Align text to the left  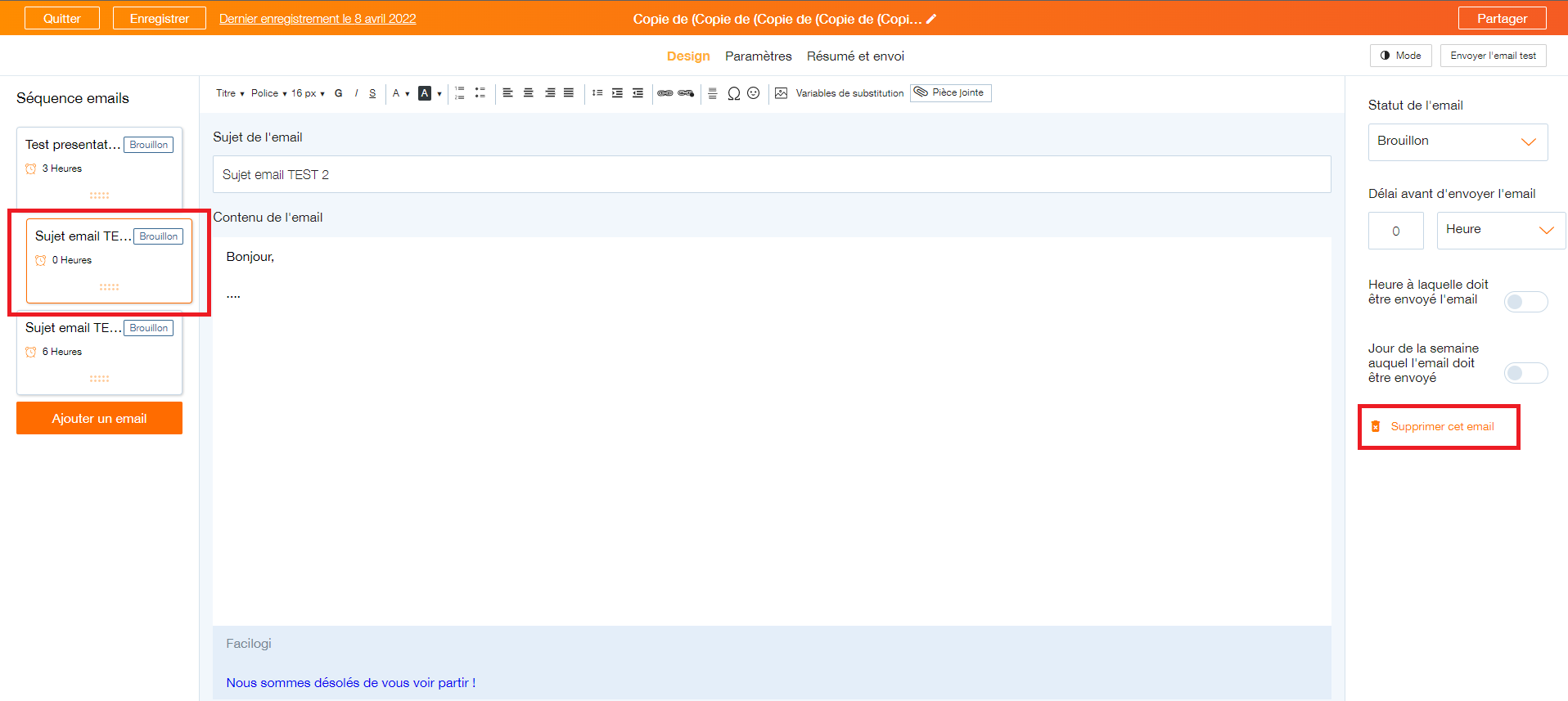point(507,93)
